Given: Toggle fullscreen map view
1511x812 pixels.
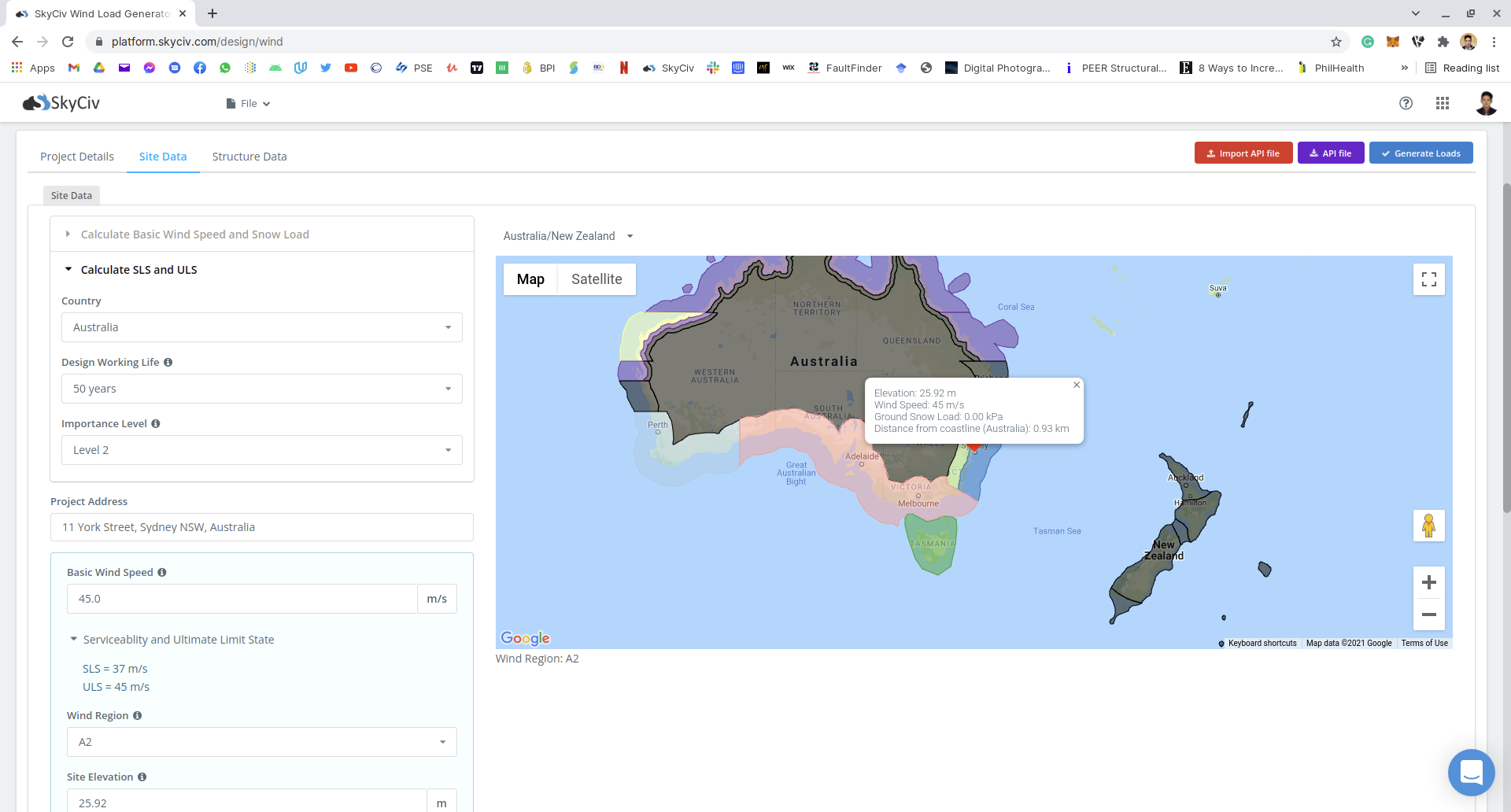Looking at the screenshot, I should click(x=1428, y=279).
